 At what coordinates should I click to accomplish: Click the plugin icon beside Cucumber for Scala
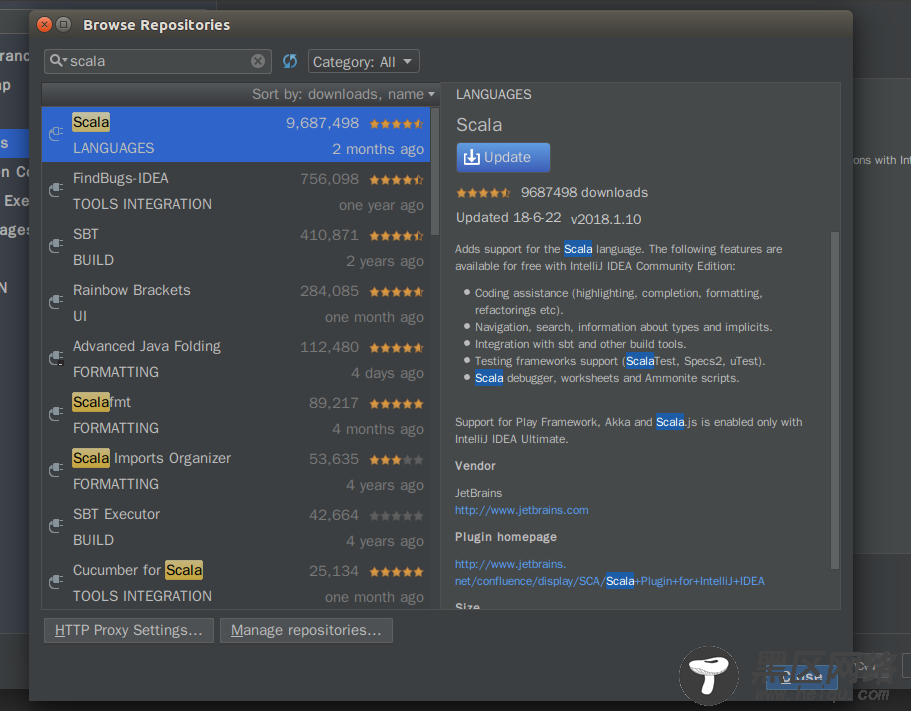[56, 581]
